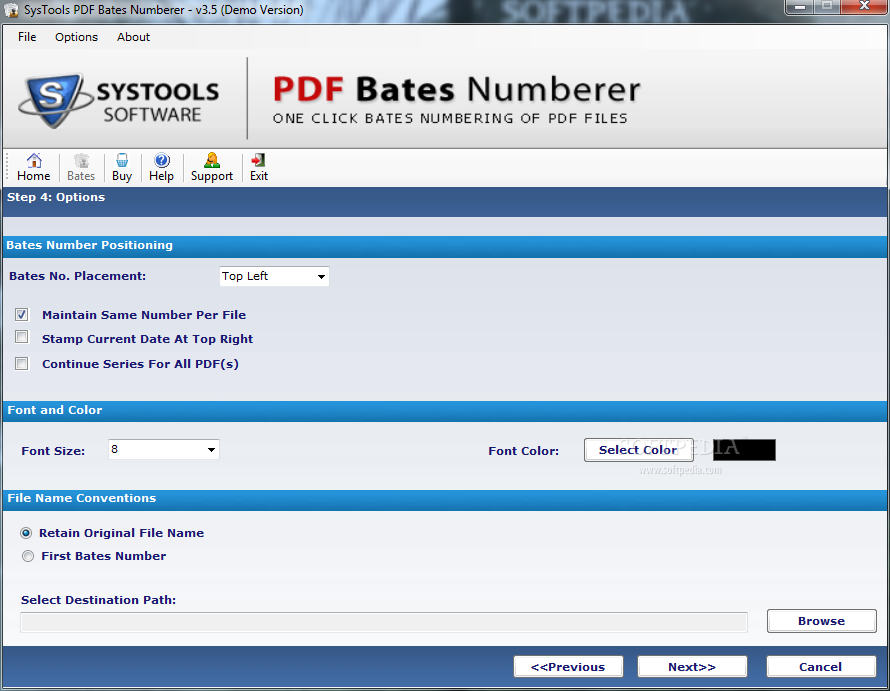Open the Buy basket icon
Screen dimensions: 890x691
click(121, 161)
